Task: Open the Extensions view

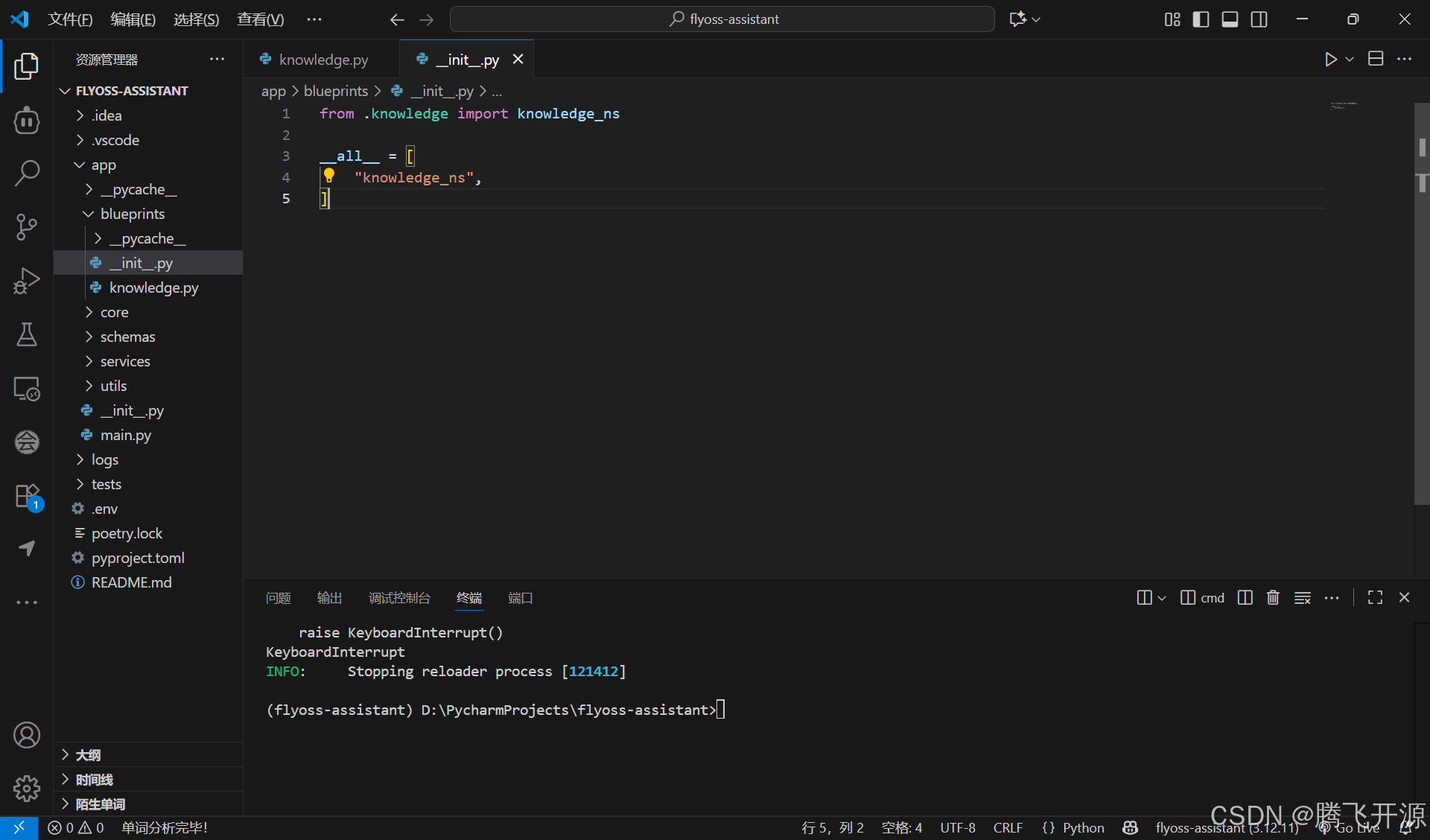Action: pyautogui.click(x=27, y=496)
